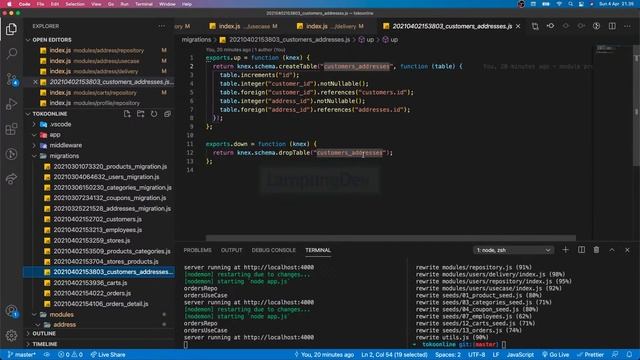Switch to the DEBUG CONSOLE tab
Viewport: 640px width, 360px height.
coord(273,250)
